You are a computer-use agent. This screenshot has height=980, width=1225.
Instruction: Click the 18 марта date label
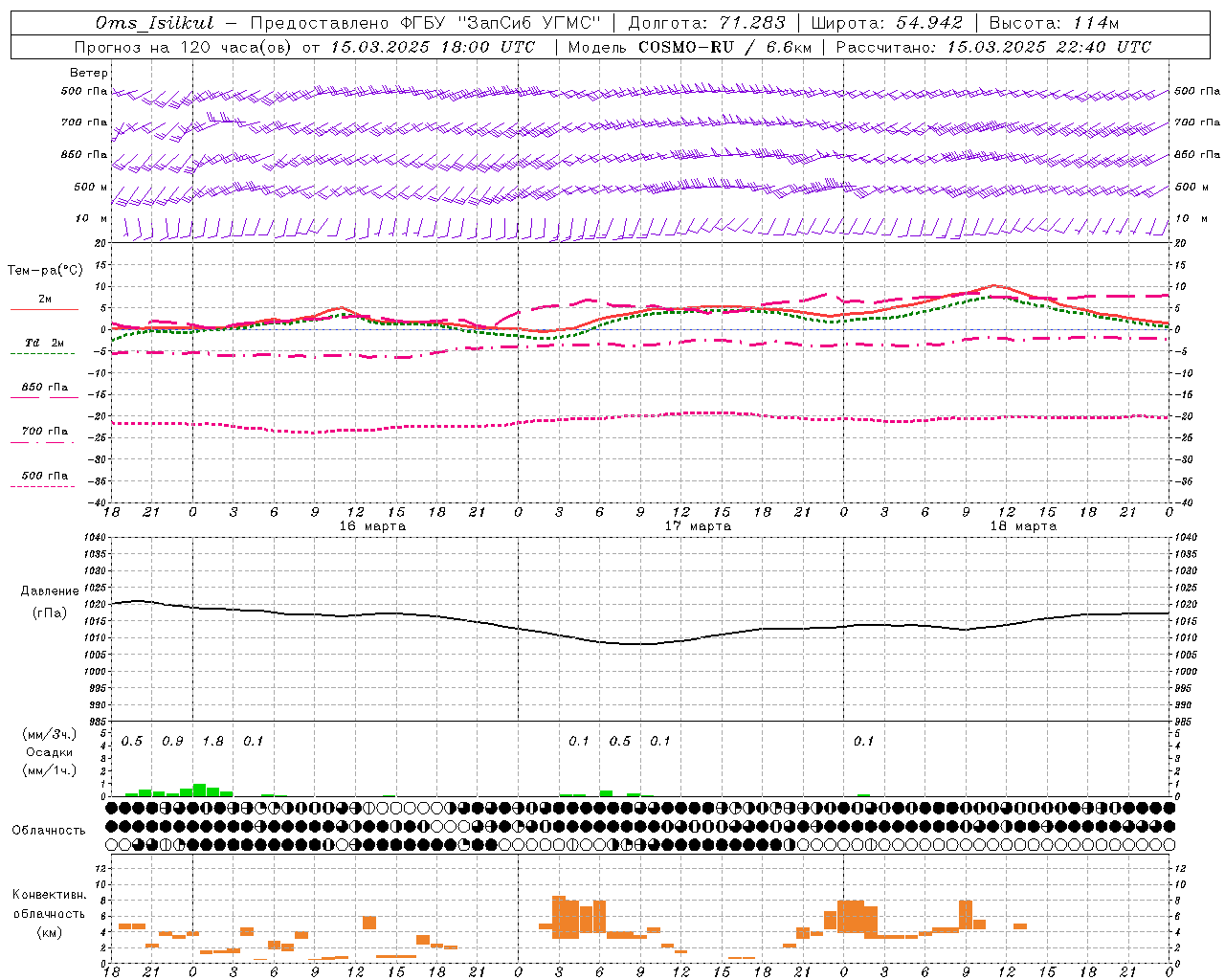1023,526
